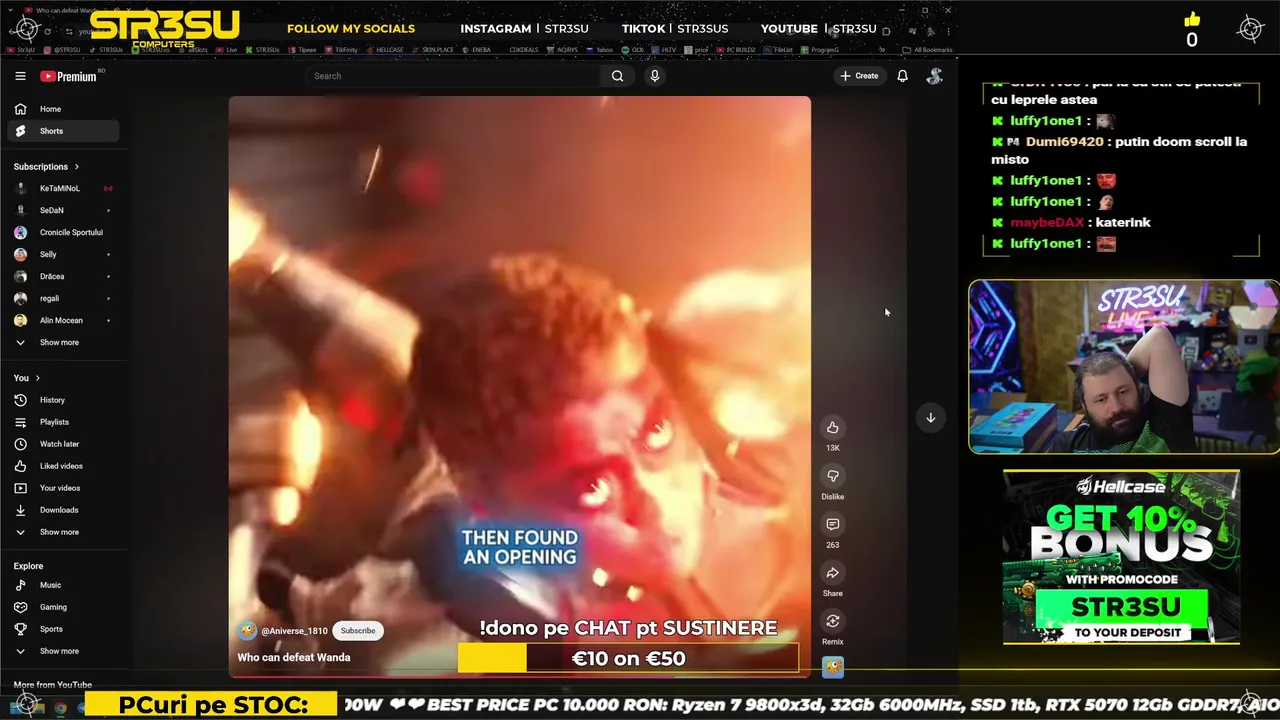Click the Chrome taskbar icon
The width and height of the screenshot is (1280, 720).
[x=61, y=708]
